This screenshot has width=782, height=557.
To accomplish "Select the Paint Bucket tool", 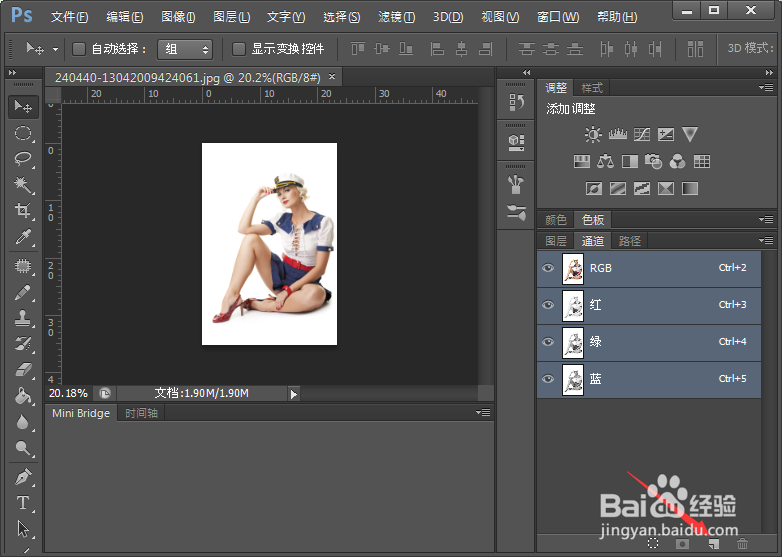I will click(23, 396).
